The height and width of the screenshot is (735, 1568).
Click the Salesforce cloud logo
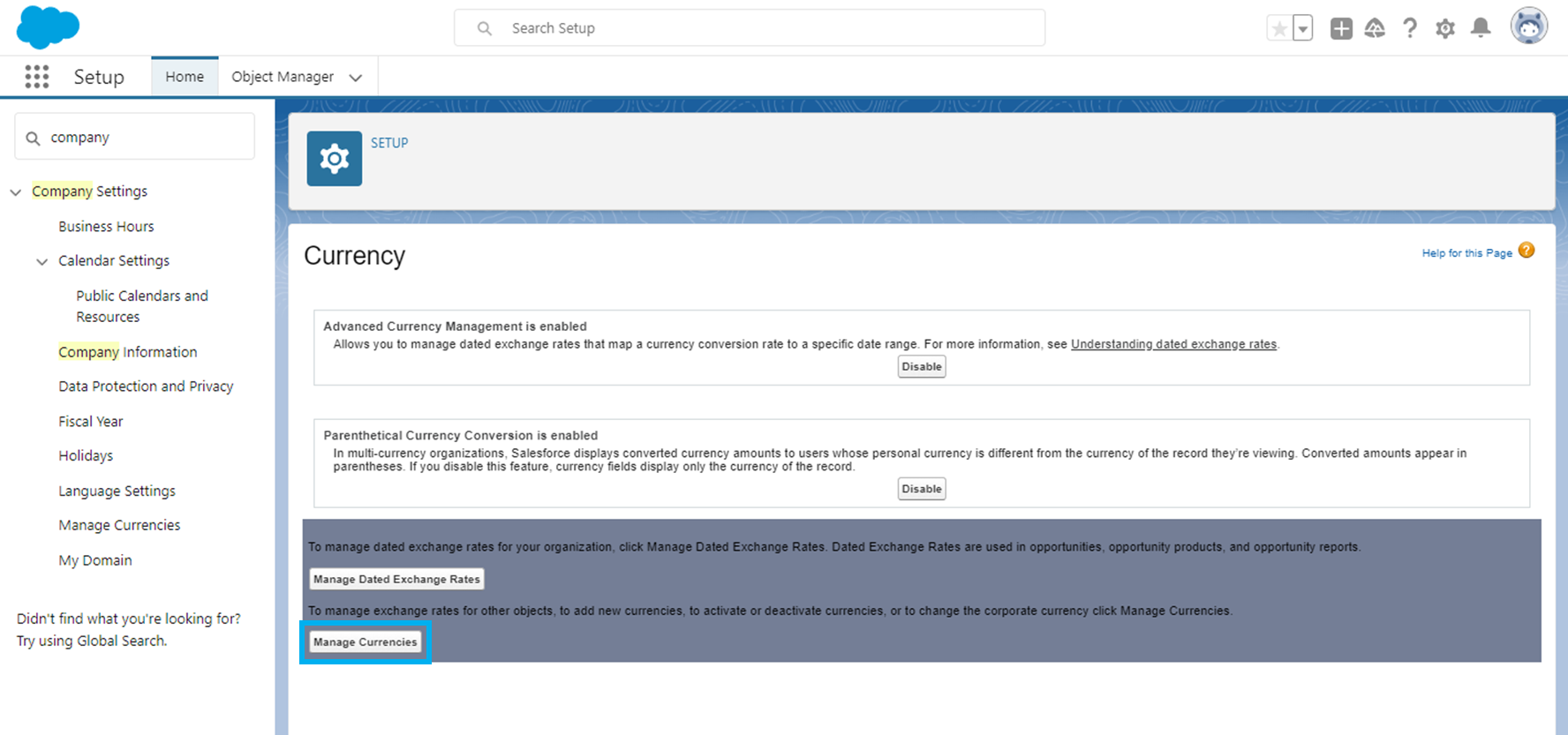48,26
